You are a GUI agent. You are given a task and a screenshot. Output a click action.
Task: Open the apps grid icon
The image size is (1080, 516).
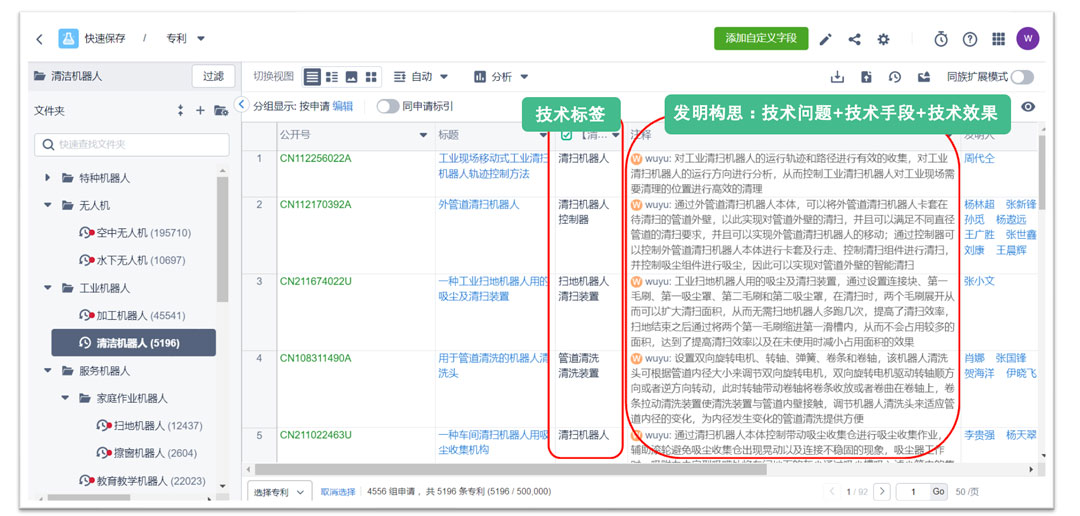point(998,39)
